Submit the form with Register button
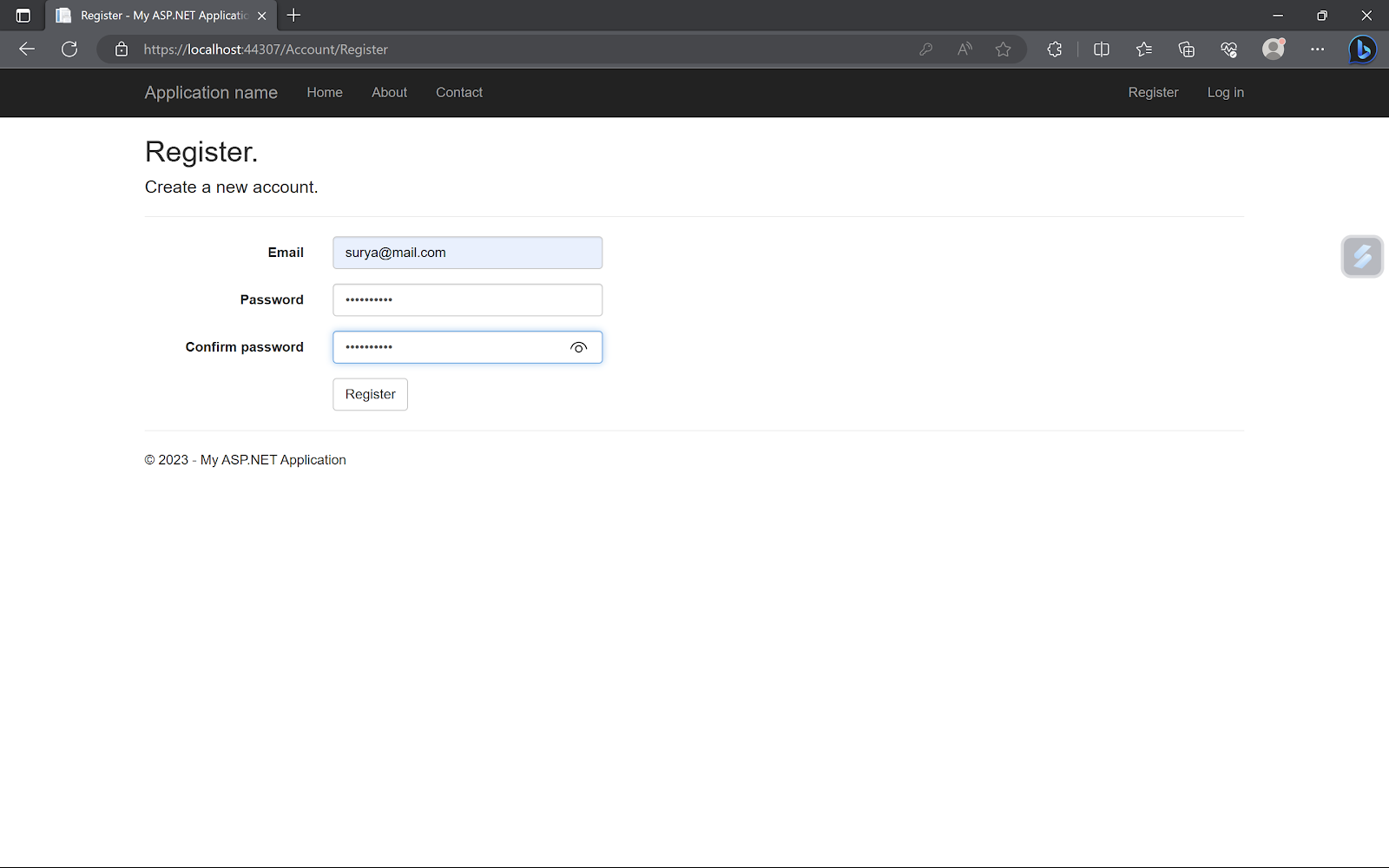The height and width of the screenshot is (868, 1389). tap(370, 394)
